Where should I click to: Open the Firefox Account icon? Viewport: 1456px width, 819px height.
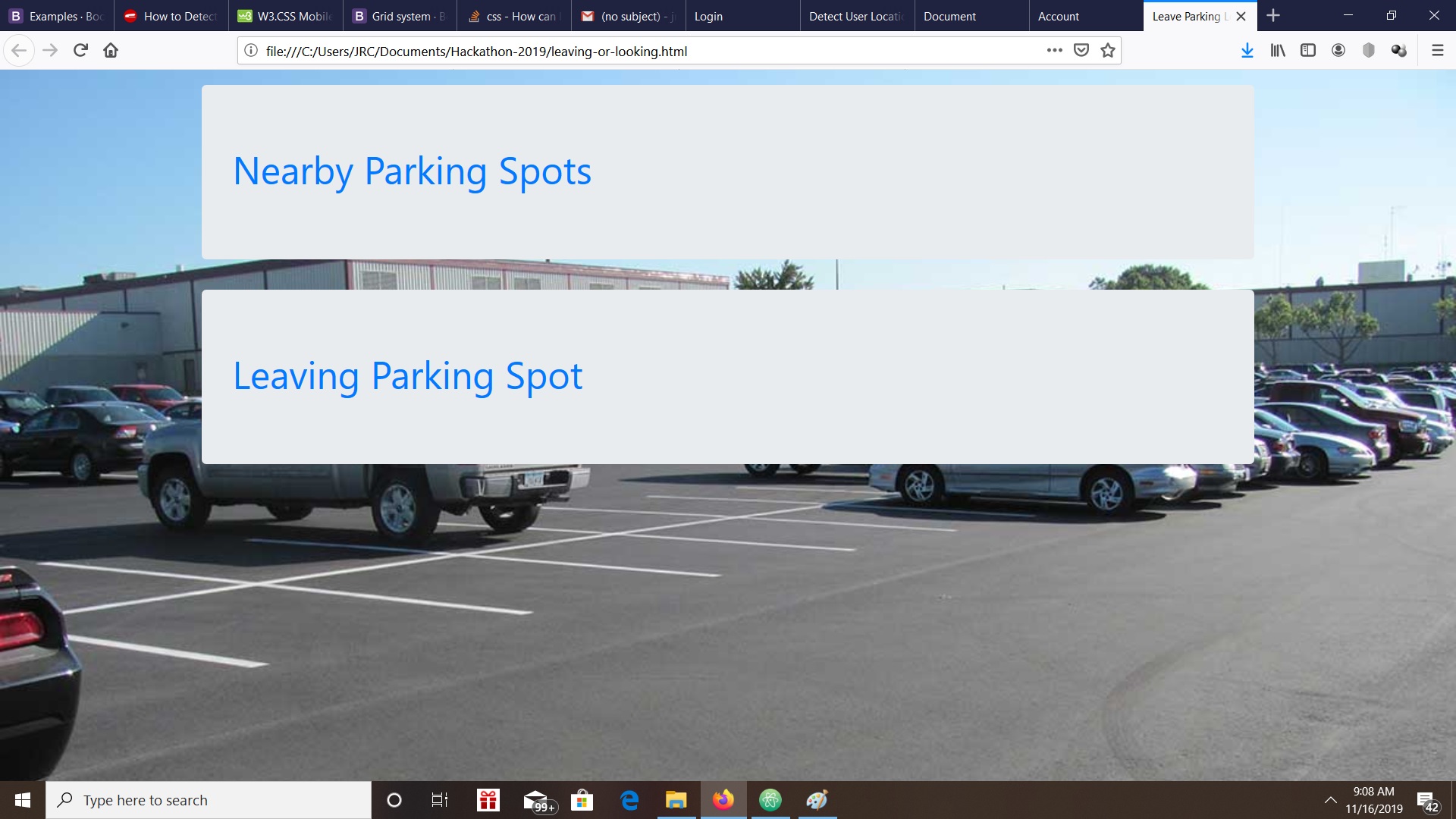click(x=1338, y=51)
